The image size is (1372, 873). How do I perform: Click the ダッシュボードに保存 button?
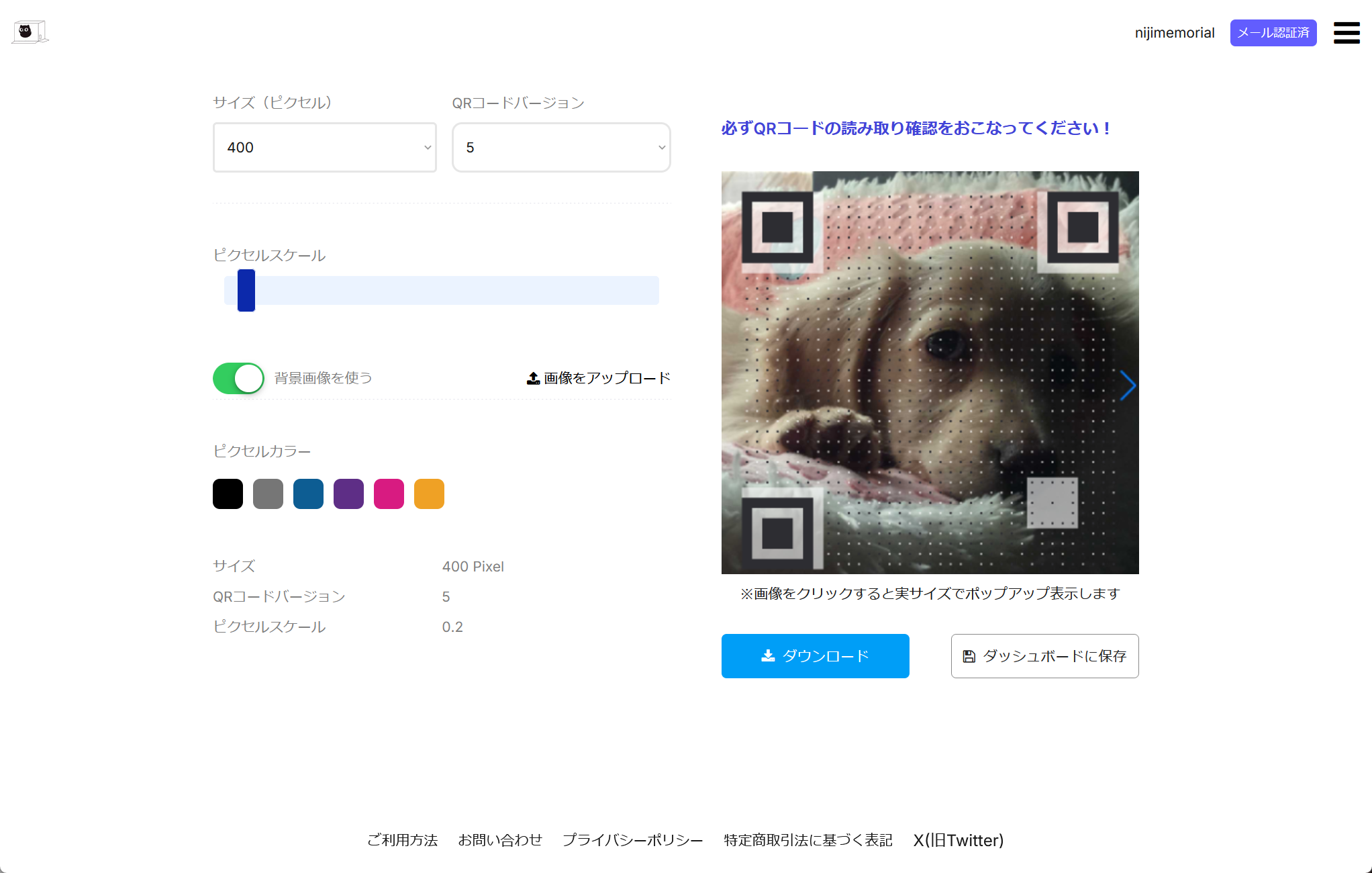(x=1044, y=656)
